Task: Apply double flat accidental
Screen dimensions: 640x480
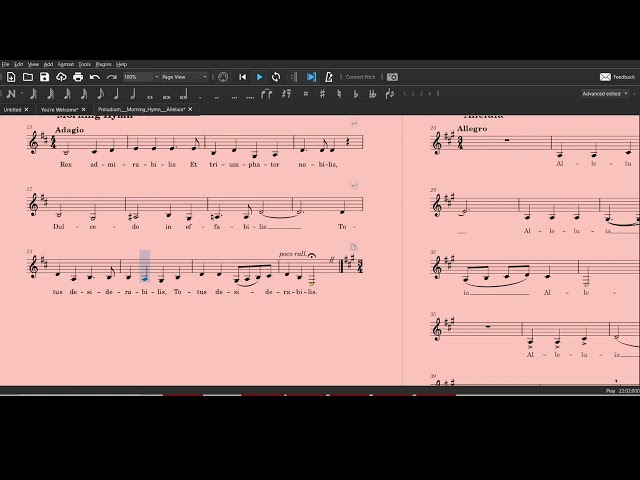Action: point(372,94)
